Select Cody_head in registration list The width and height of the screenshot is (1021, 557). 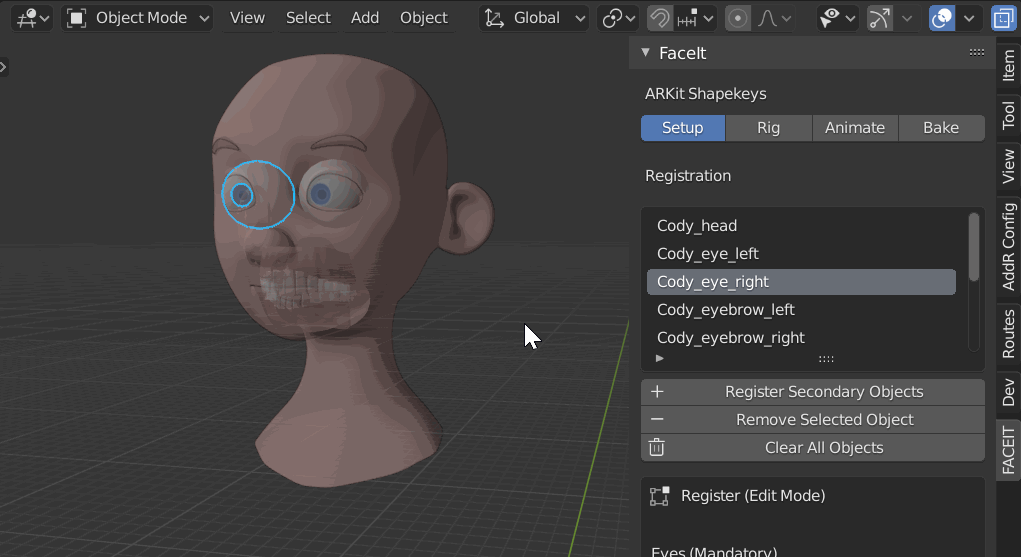coord(801,225)
